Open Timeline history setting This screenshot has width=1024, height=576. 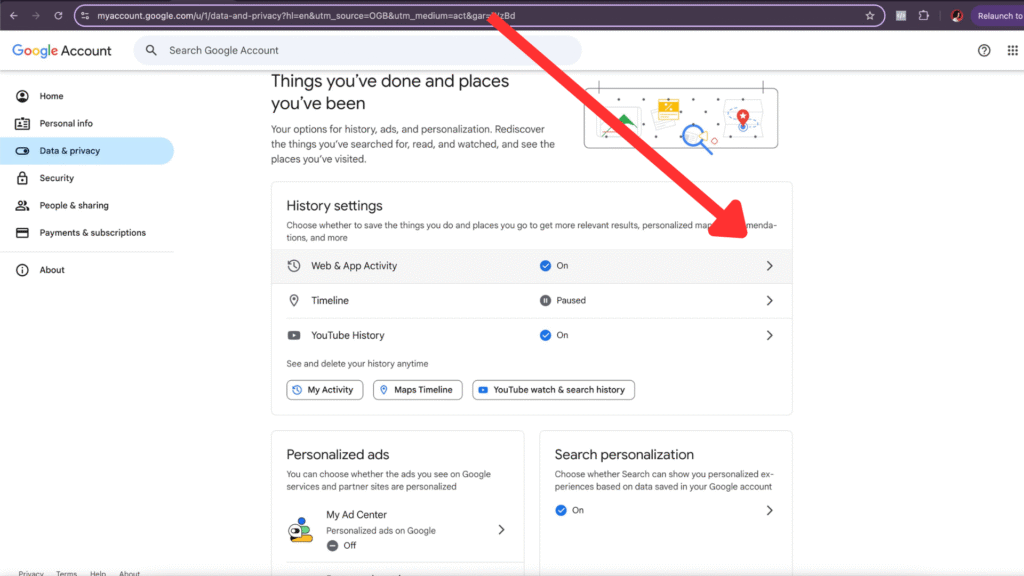pos(532,300)
